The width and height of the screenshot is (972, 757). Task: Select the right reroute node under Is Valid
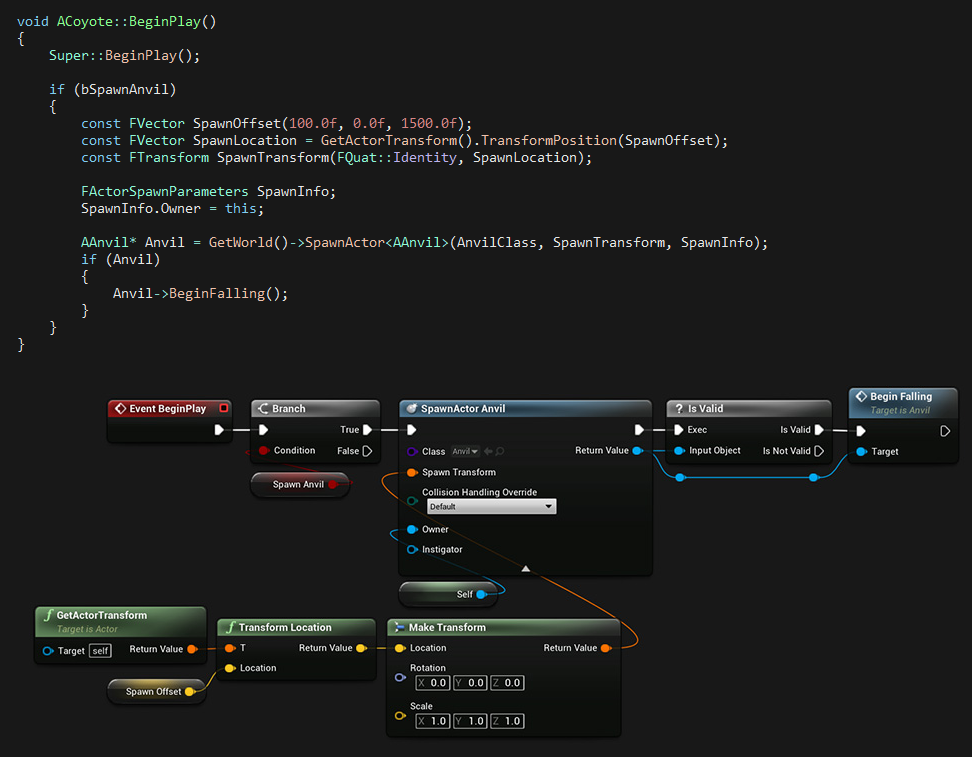pos(814,477)
